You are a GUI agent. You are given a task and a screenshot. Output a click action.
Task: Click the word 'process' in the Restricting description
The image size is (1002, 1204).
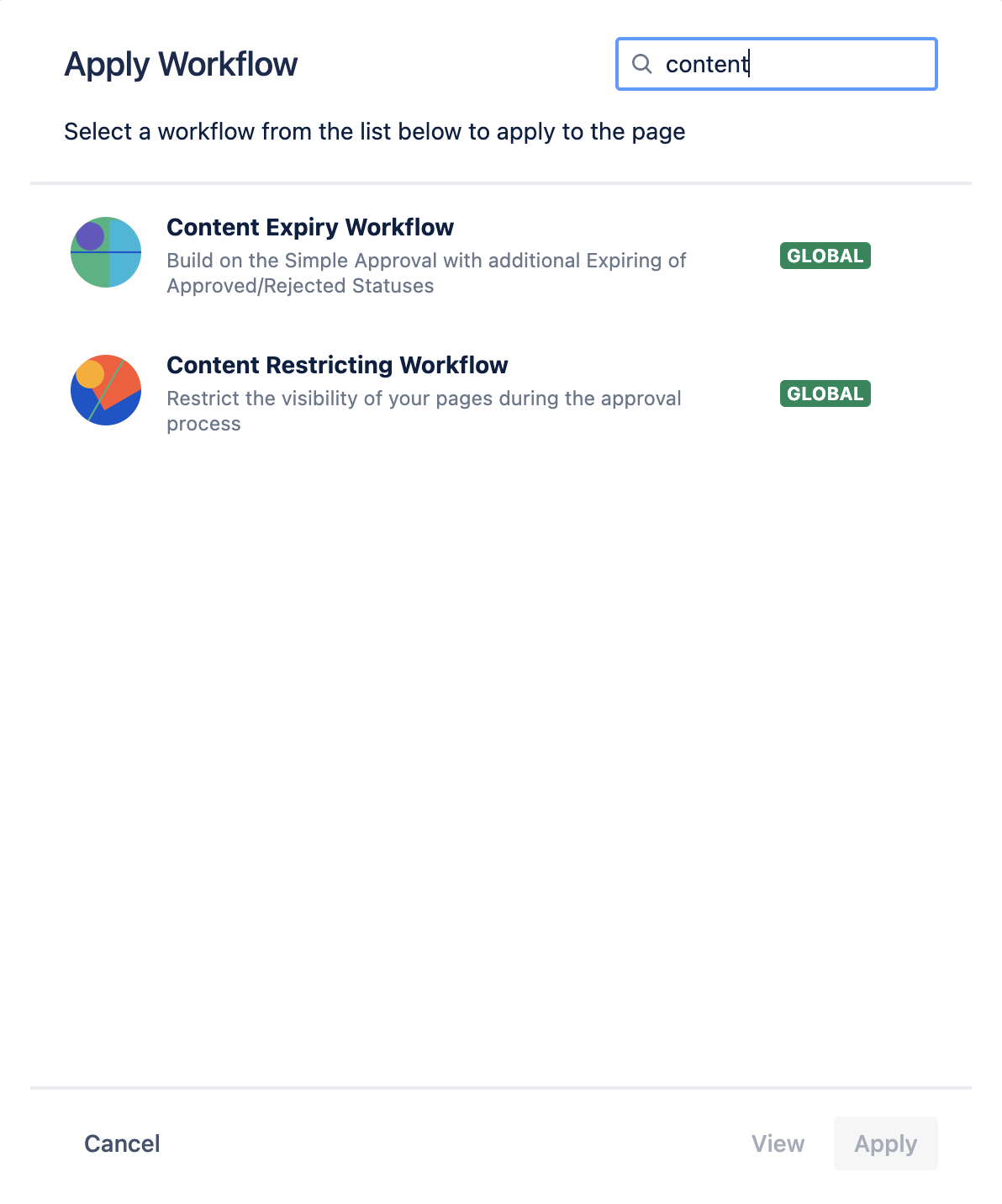click(203, 424)
